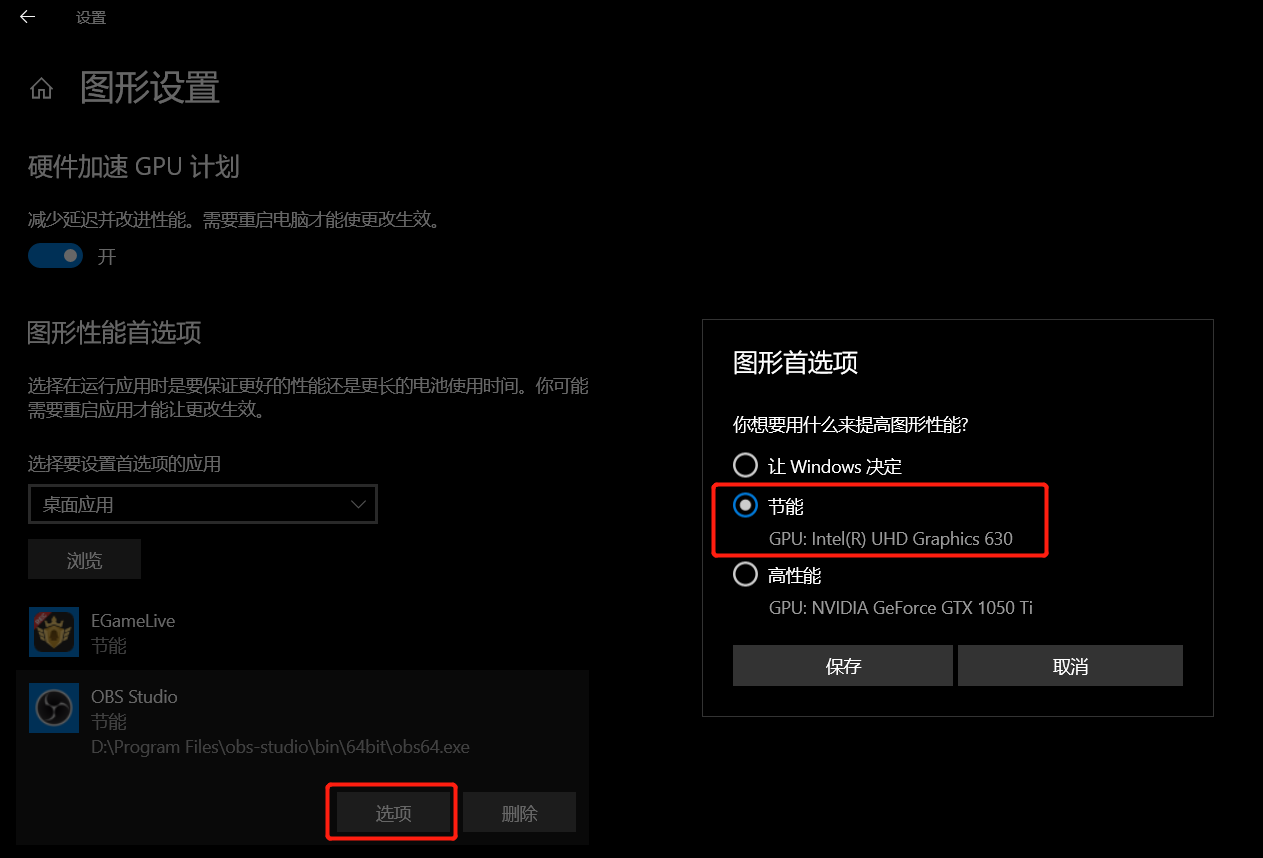This screenshot has width=1263, height=858.
Task: Select 让 Windows 决定 radio option
Action: coord(746,465)
